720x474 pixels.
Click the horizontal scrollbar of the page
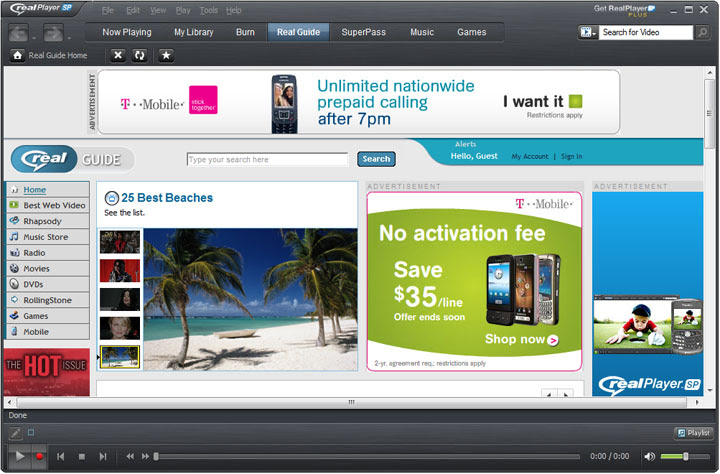point(351,402)
